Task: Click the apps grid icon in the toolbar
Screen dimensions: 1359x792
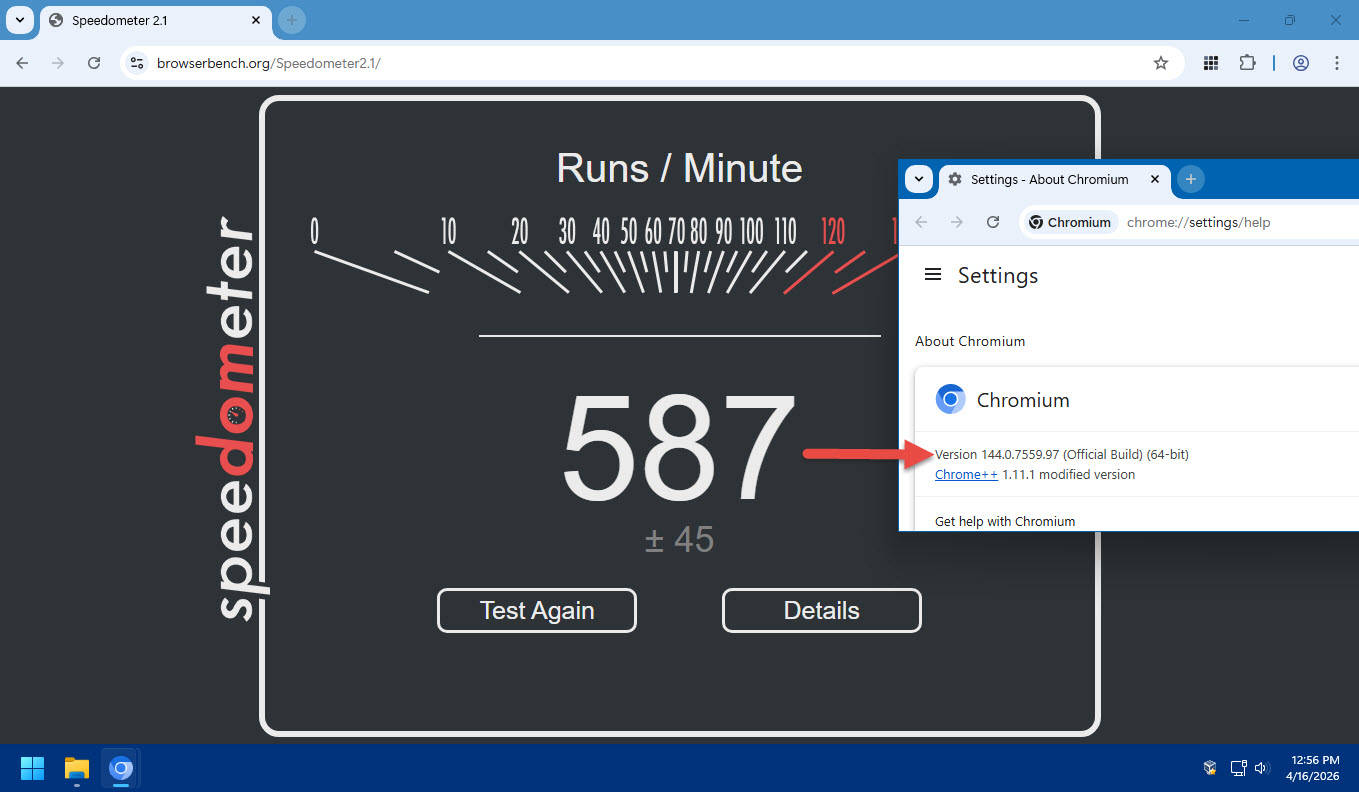Action: (1210, 63)
